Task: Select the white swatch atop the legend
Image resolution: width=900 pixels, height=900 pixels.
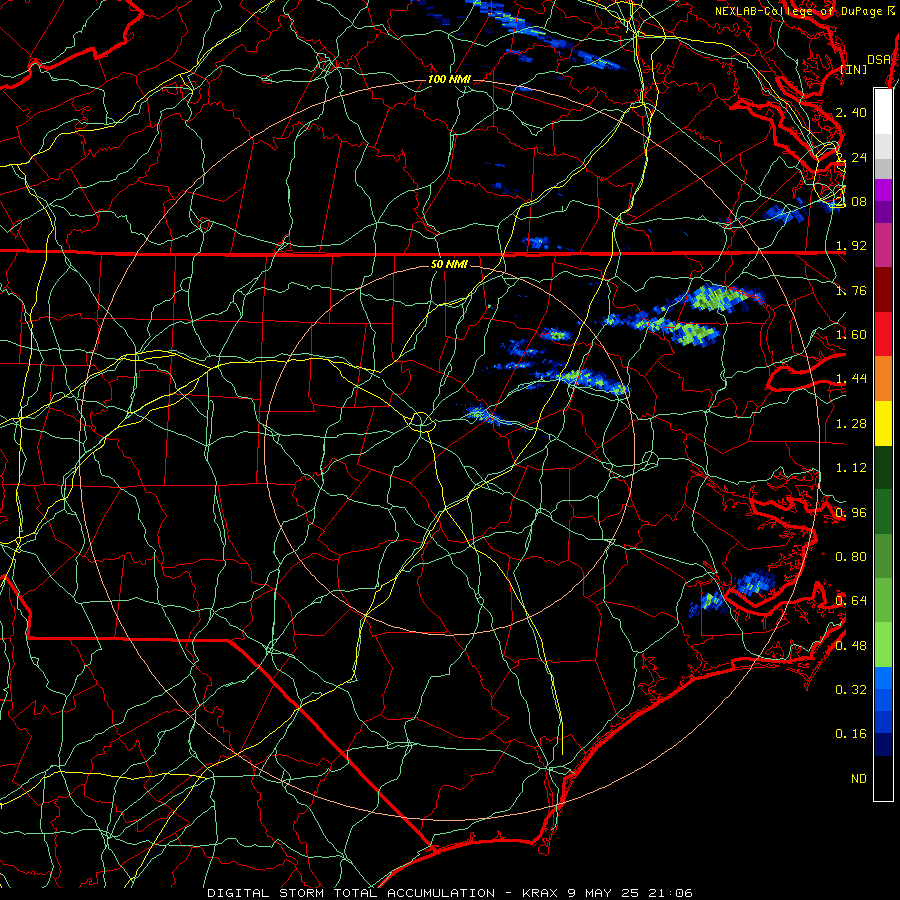Action: [x=883, y=112]
